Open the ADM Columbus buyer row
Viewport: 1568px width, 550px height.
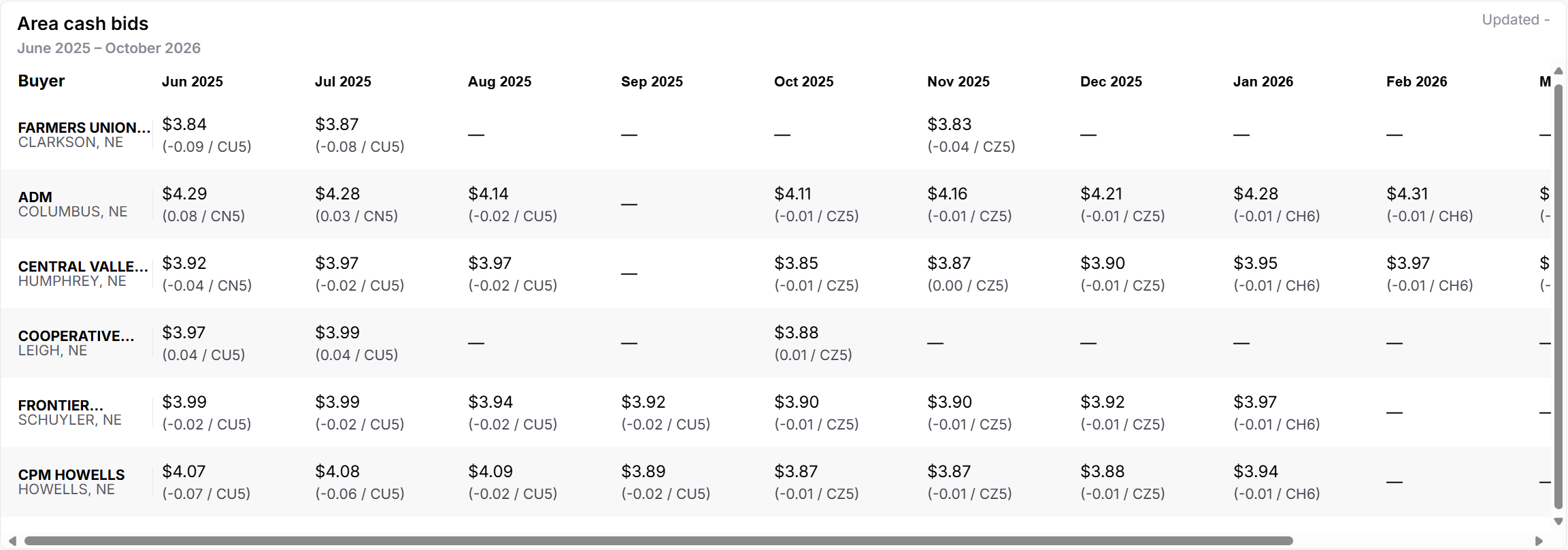click(x=72, y=204)
